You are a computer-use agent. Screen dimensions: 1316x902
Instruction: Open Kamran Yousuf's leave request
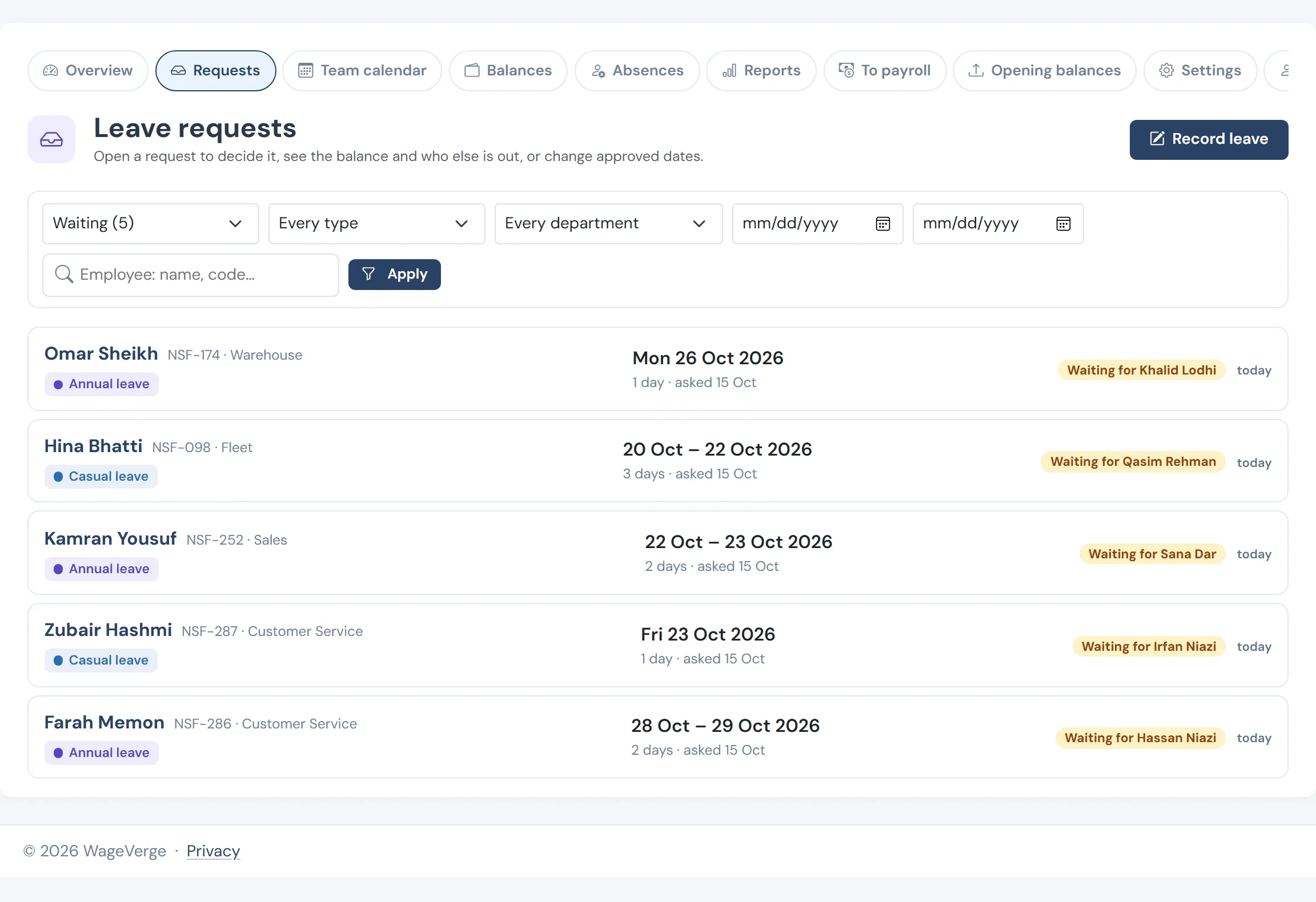[x=658, y=553]
